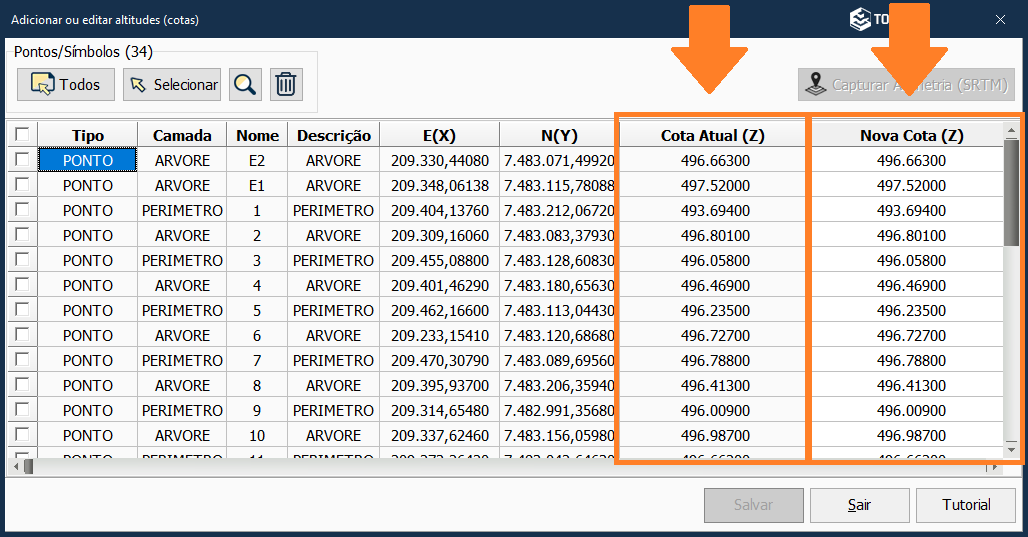Open the Tutorial button
Viewport: 1028px width, 537px height.
966,505
